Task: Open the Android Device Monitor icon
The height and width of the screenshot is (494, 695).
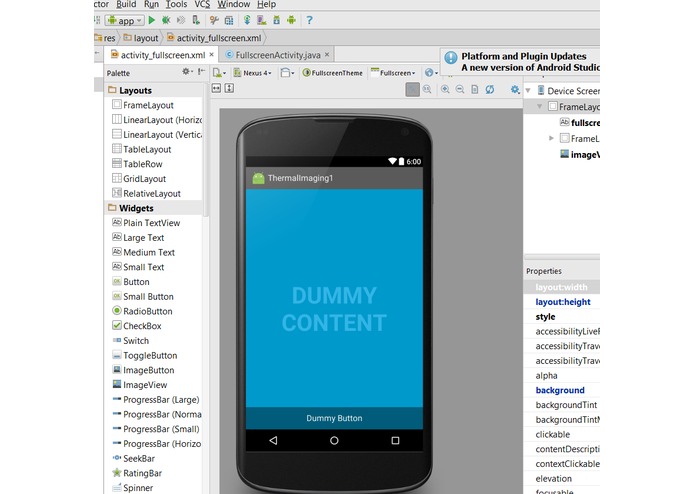Action: (291, 20)
